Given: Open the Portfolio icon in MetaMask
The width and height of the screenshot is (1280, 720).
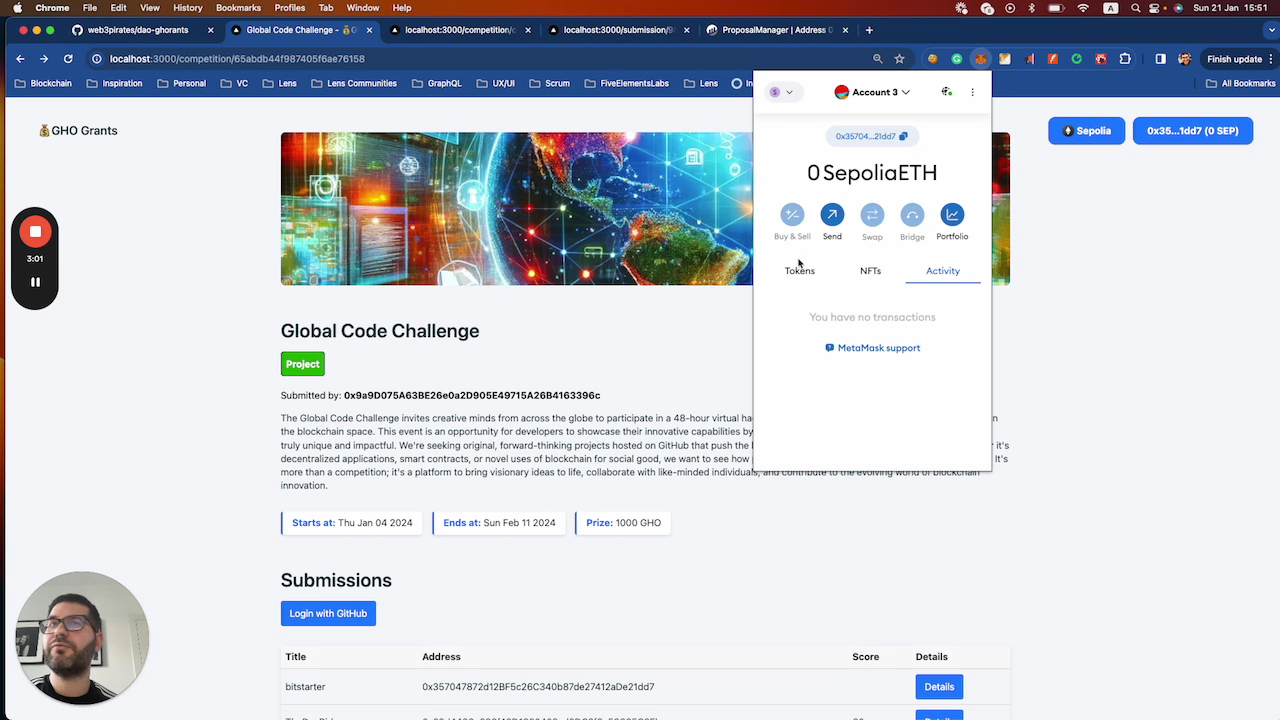Looking at the screenshot, I should pos(952,215).
